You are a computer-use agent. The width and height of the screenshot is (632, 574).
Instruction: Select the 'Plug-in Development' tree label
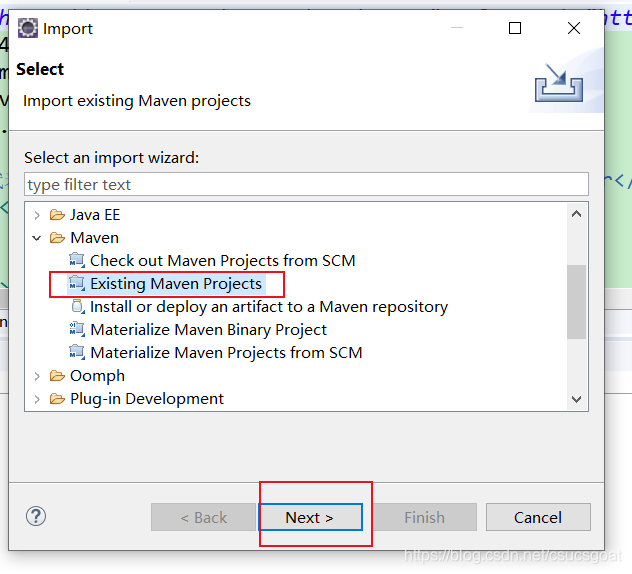click(x=147, y=399)
